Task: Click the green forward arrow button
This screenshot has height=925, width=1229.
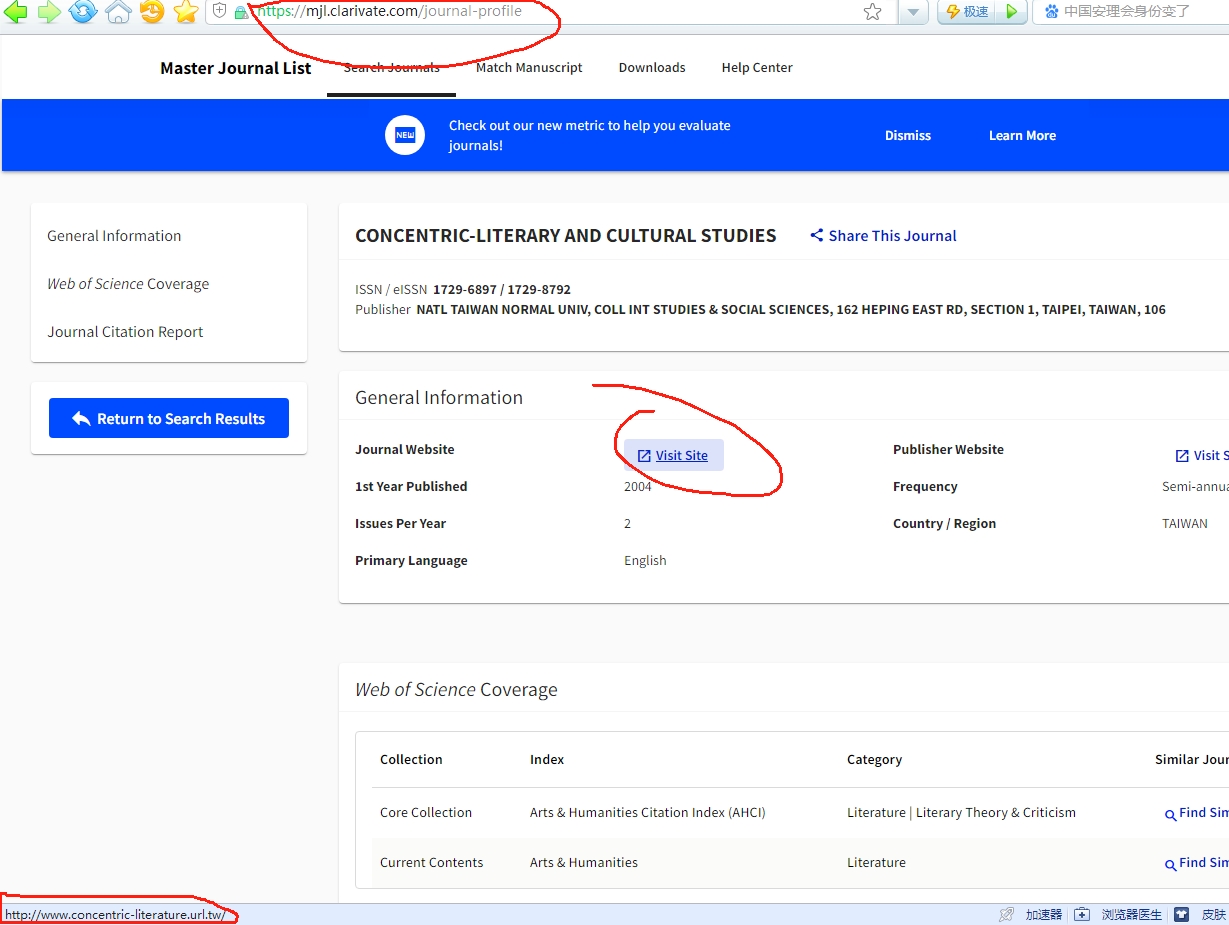Action: [x=49, y=12]
